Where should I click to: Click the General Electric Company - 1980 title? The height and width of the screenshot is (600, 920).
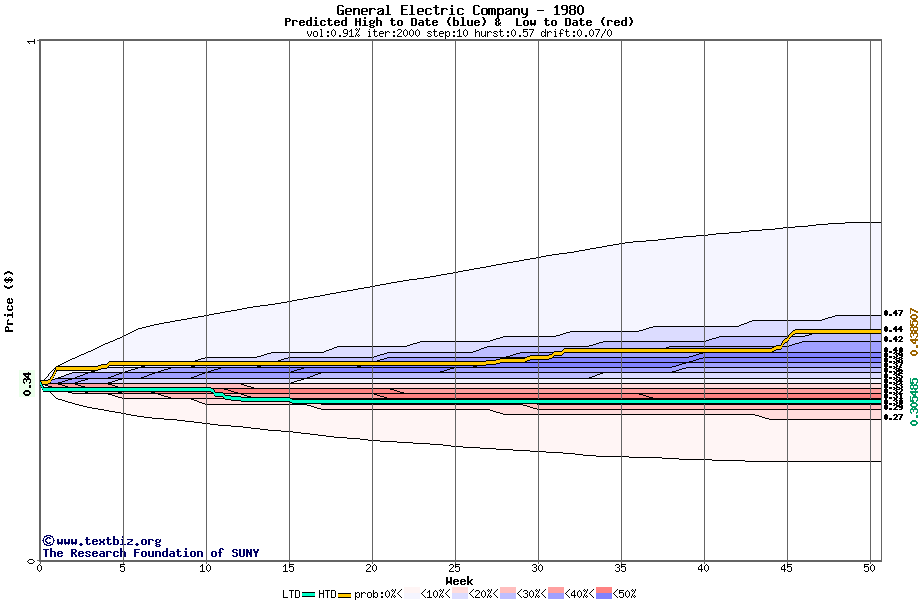click(x=460, y=10)
